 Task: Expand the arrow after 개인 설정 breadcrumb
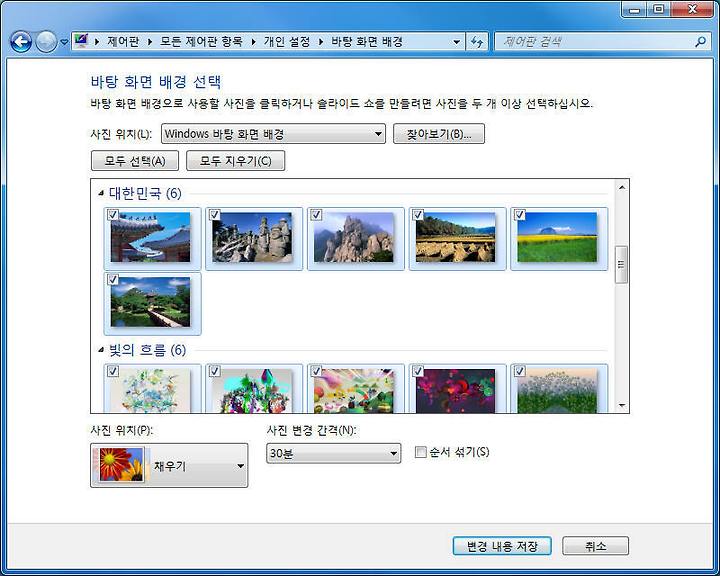pos(321,42)
